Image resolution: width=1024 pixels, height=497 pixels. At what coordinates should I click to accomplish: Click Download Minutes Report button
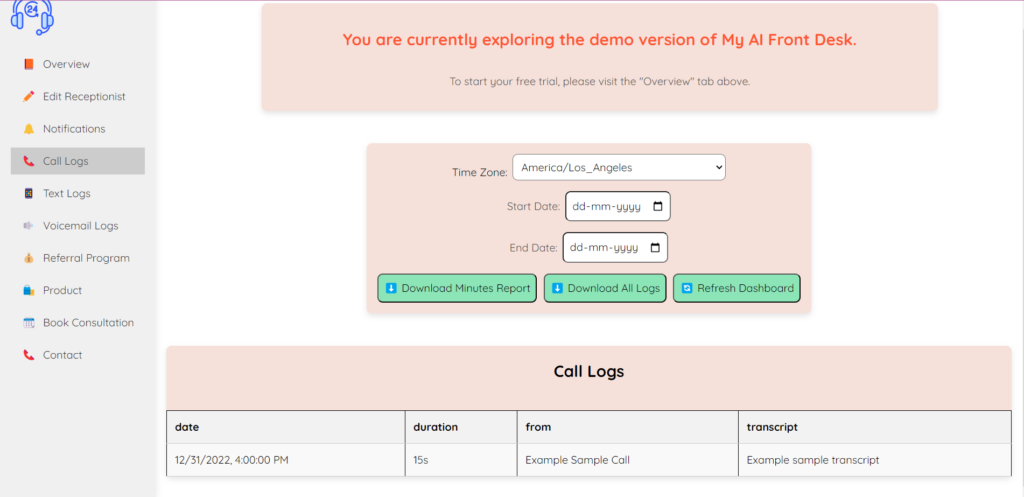tap(457, 288)
